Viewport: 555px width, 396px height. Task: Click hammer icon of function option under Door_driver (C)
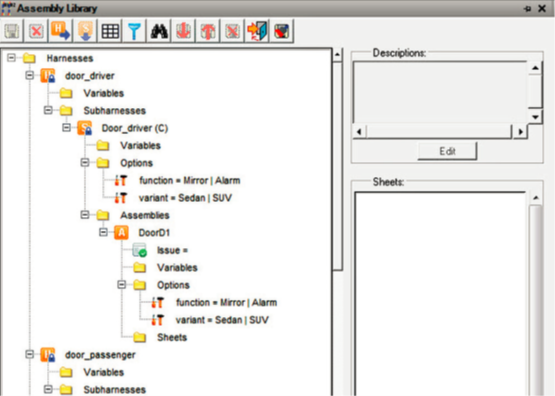[x=121, y=180]
